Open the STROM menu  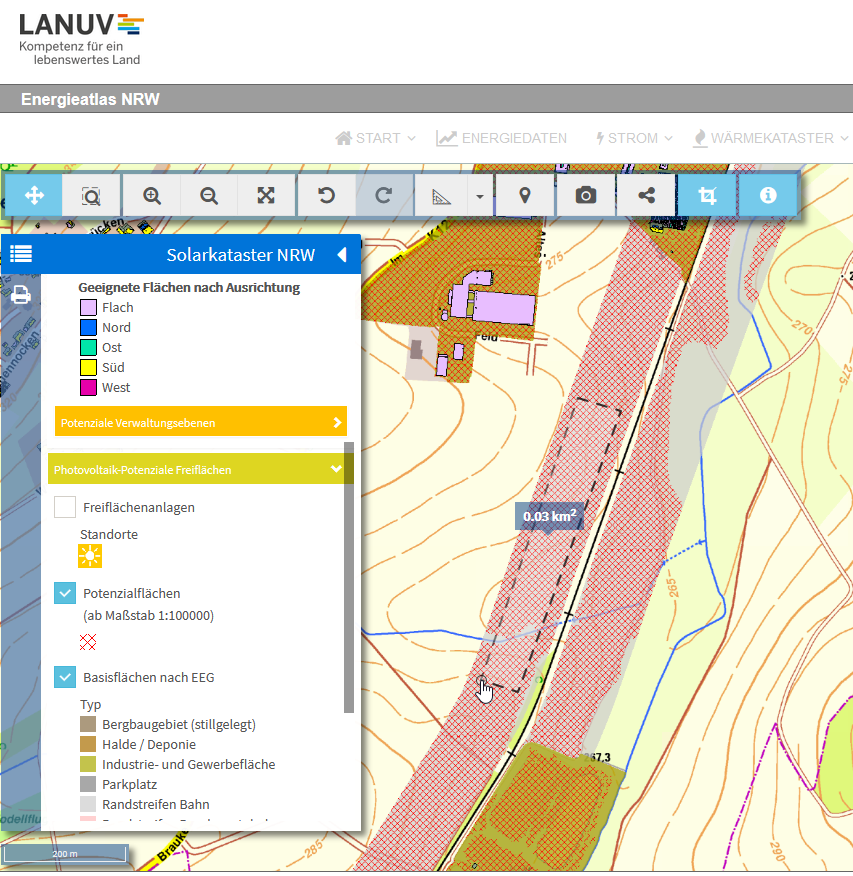coord(633,138)
